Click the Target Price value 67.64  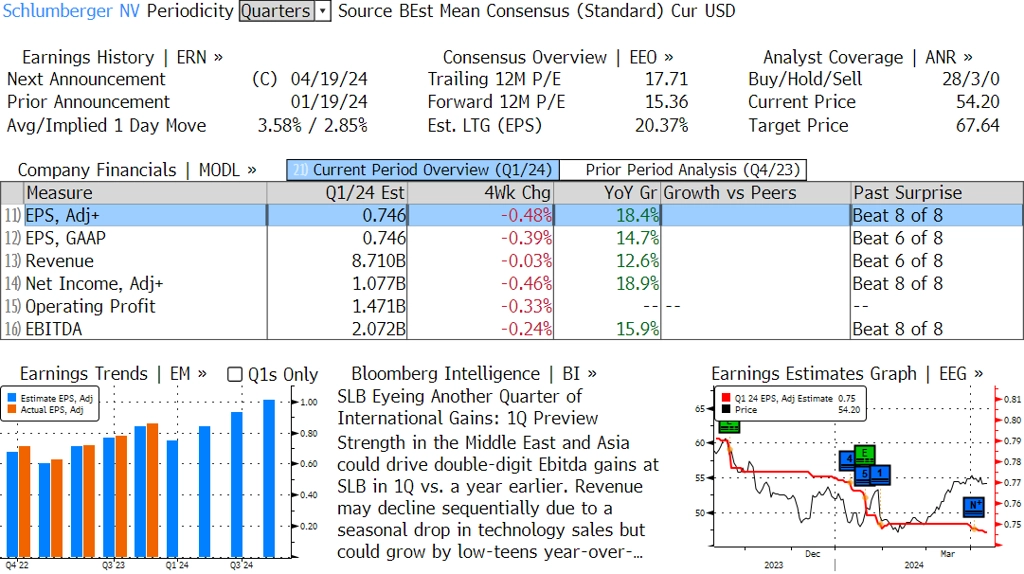pyautogui.click(x=978, y=125)
